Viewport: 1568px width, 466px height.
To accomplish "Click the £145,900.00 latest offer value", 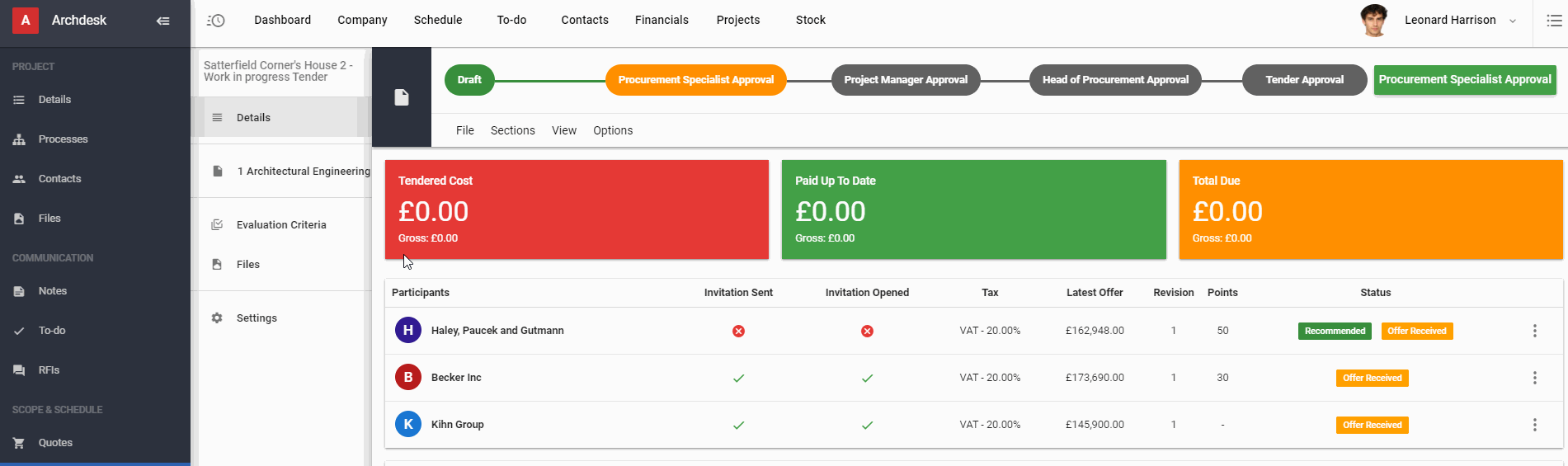I will [1095, 425].
